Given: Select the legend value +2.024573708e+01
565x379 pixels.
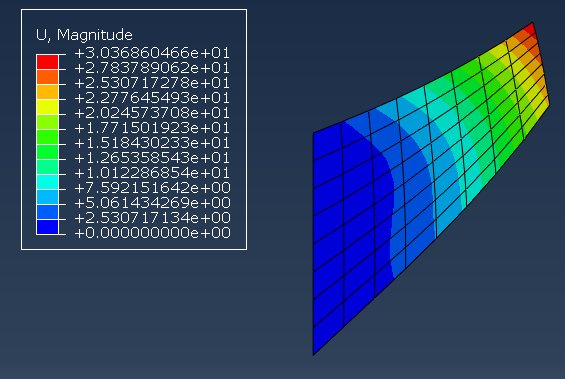Looking at the screenshot, I should pos(152,113).
